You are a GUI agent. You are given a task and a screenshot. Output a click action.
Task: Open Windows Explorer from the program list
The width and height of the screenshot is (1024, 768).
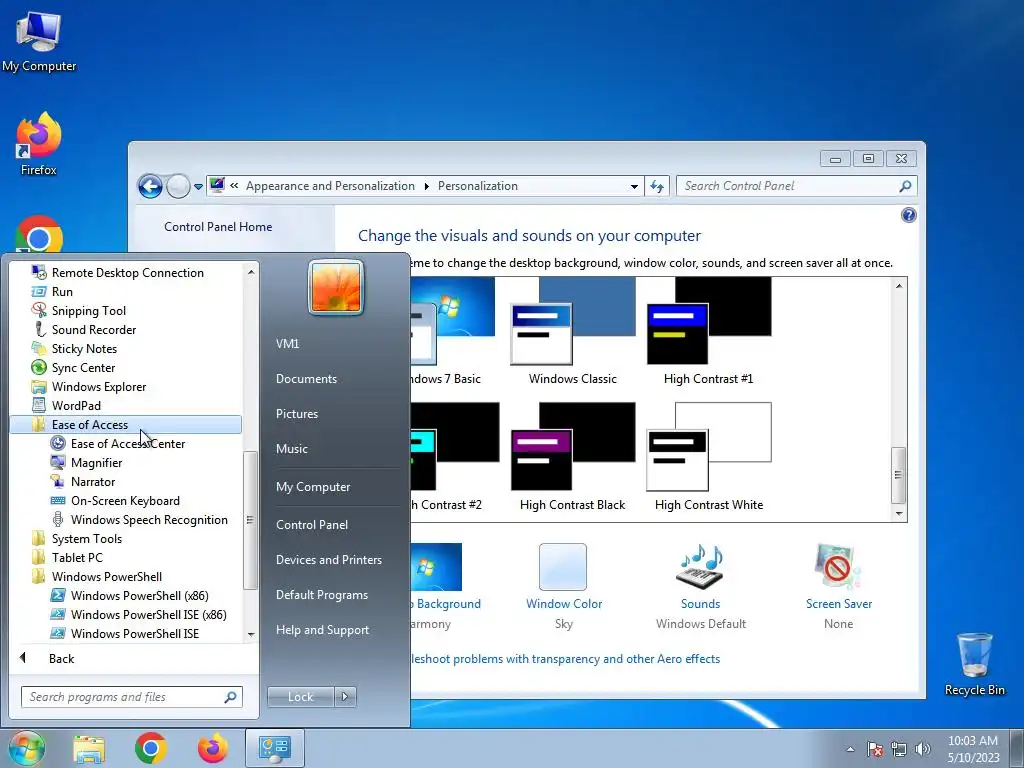(89, 386)
